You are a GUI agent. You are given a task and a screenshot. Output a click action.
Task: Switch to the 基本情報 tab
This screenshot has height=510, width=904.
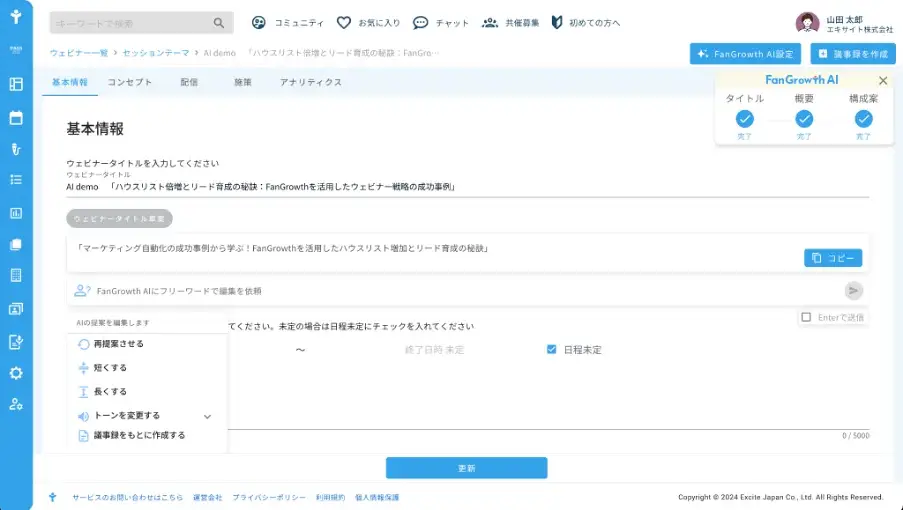coord(70,82)
